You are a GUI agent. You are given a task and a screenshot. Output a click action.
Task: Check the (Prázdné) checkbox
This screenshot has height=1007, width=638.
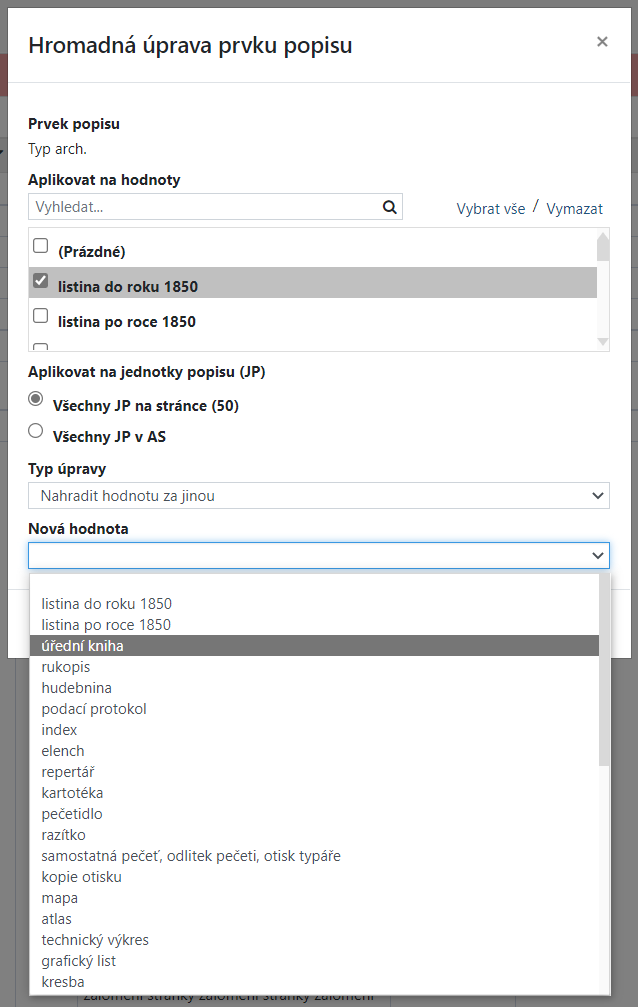[x=41, y=246]
